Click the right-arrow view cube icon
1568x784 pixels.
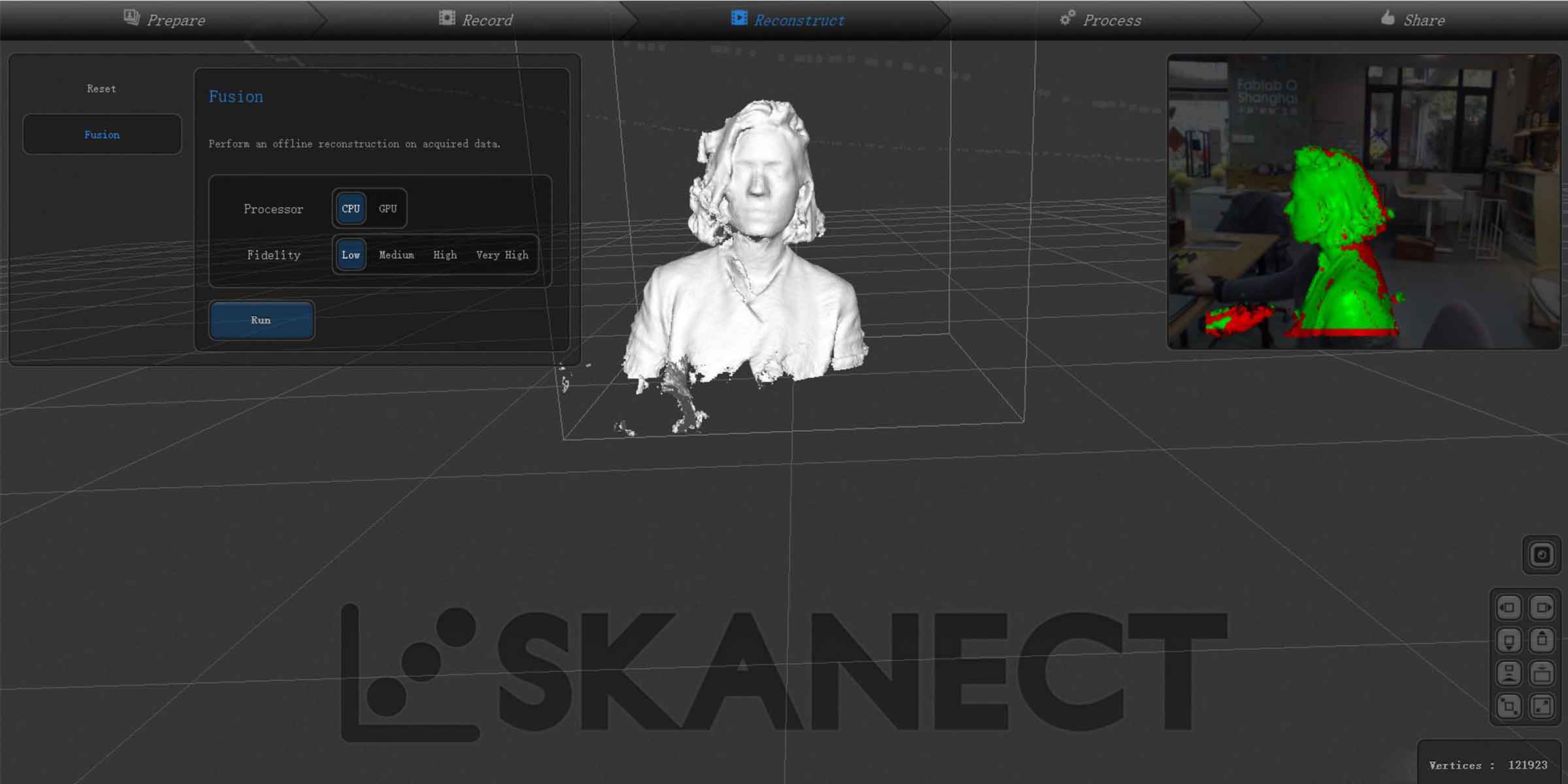tap(1543, 608)
